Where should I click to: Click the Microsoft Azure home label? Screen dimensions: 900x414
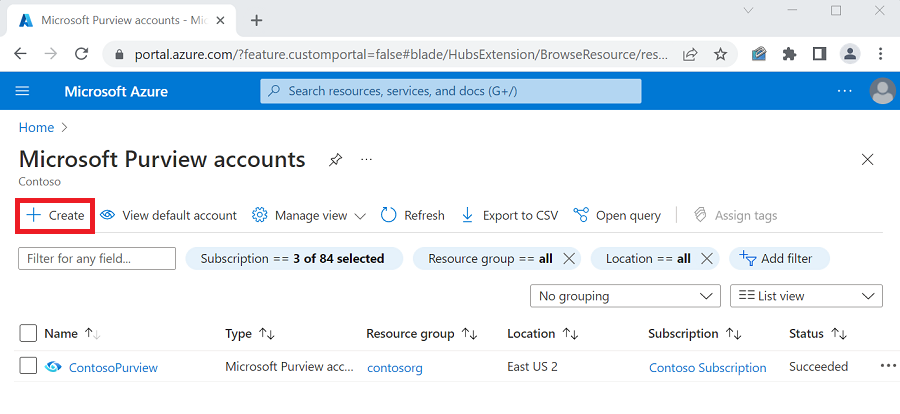[116, 91]
